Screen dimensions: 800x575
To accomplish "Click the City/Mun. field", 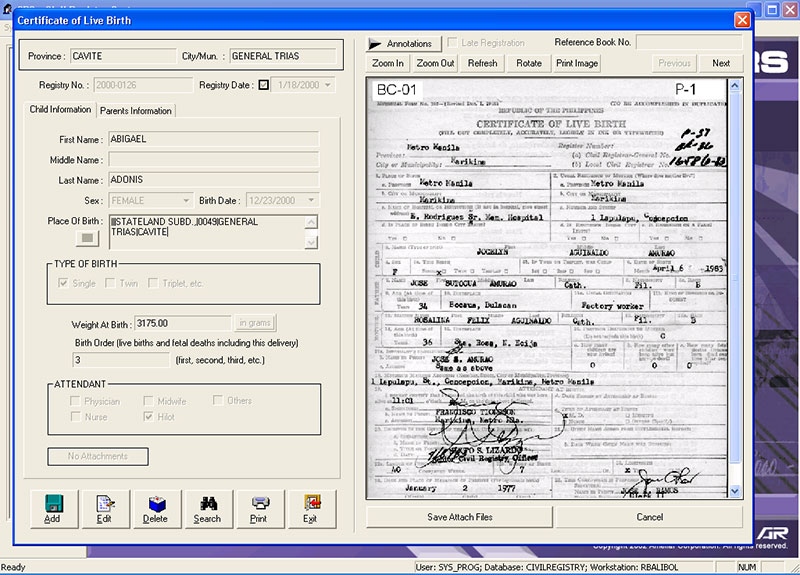I will [283, 56].
